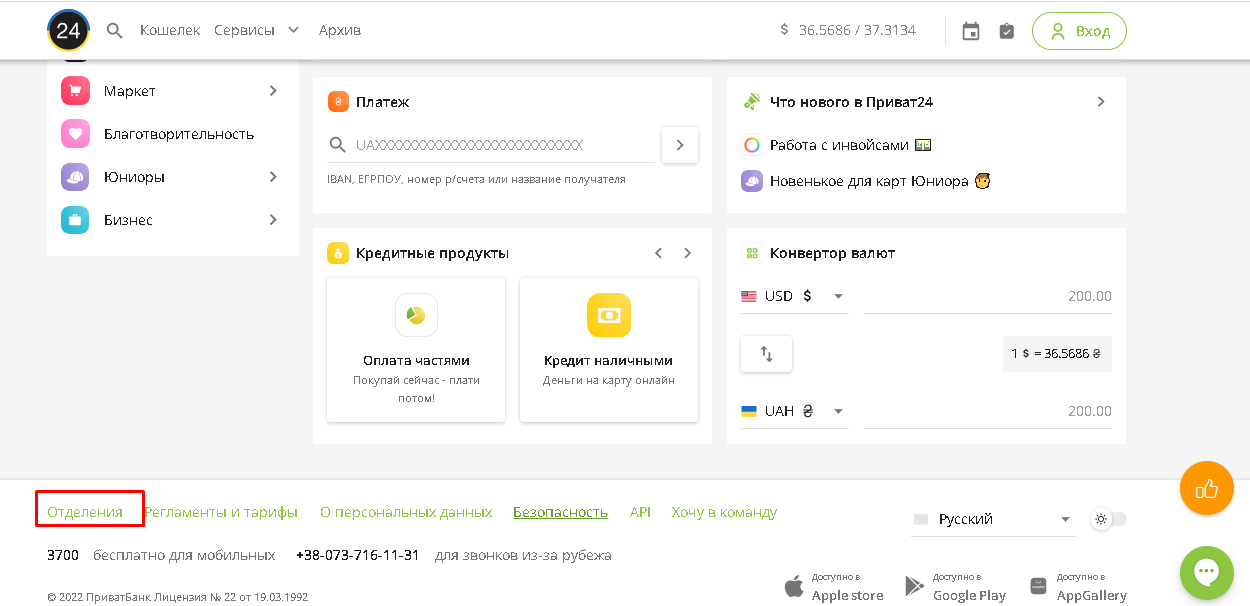Show next credit products with right arrow
The height and width of the screenshot is (606, 1250).
tap(687, 253)
